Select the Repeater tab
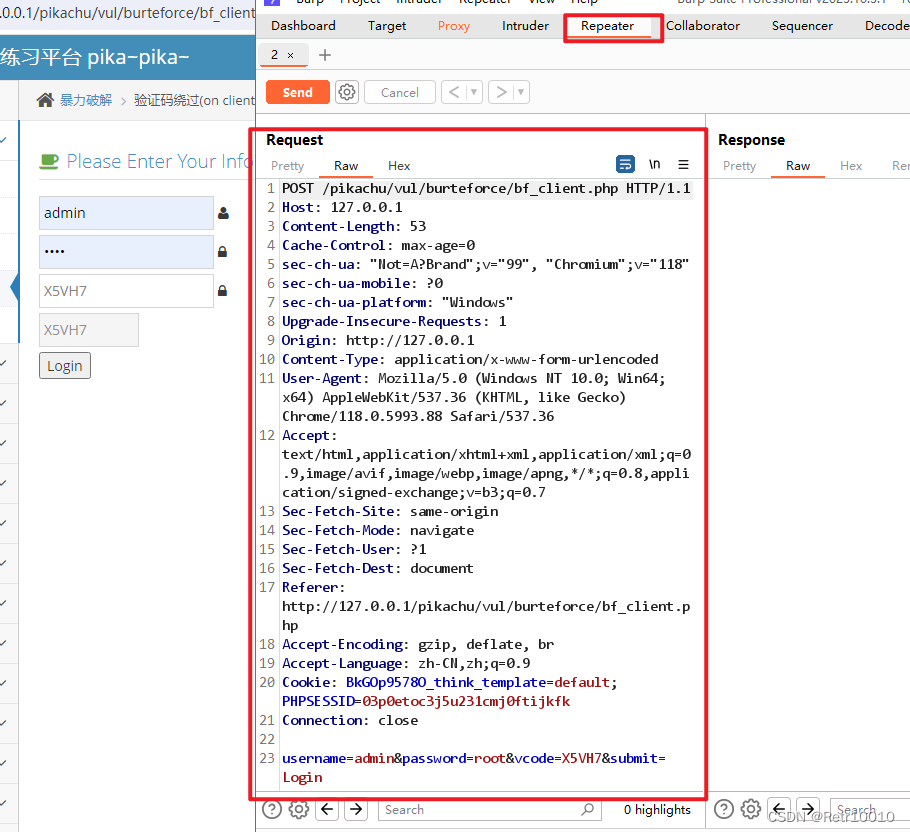 tap(607, 26)
